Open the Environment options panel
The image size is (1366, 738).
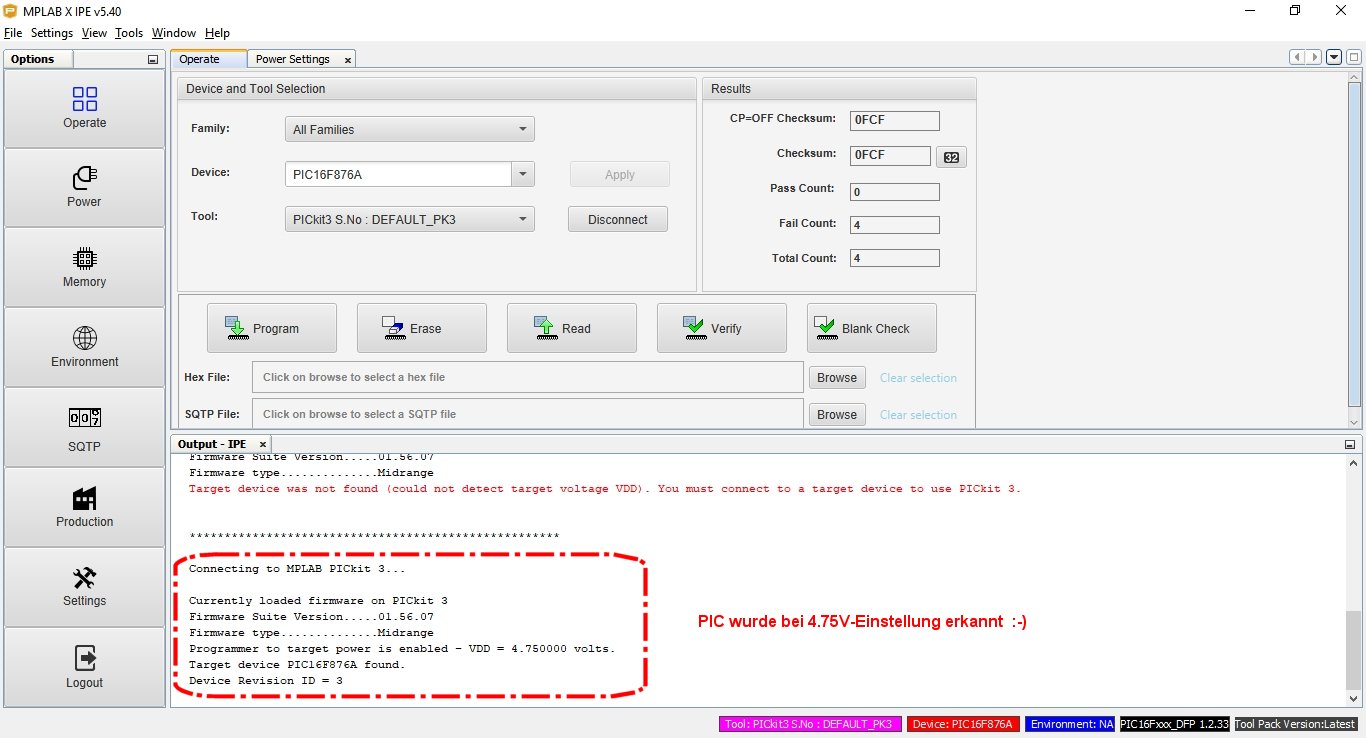pos(84,347)
